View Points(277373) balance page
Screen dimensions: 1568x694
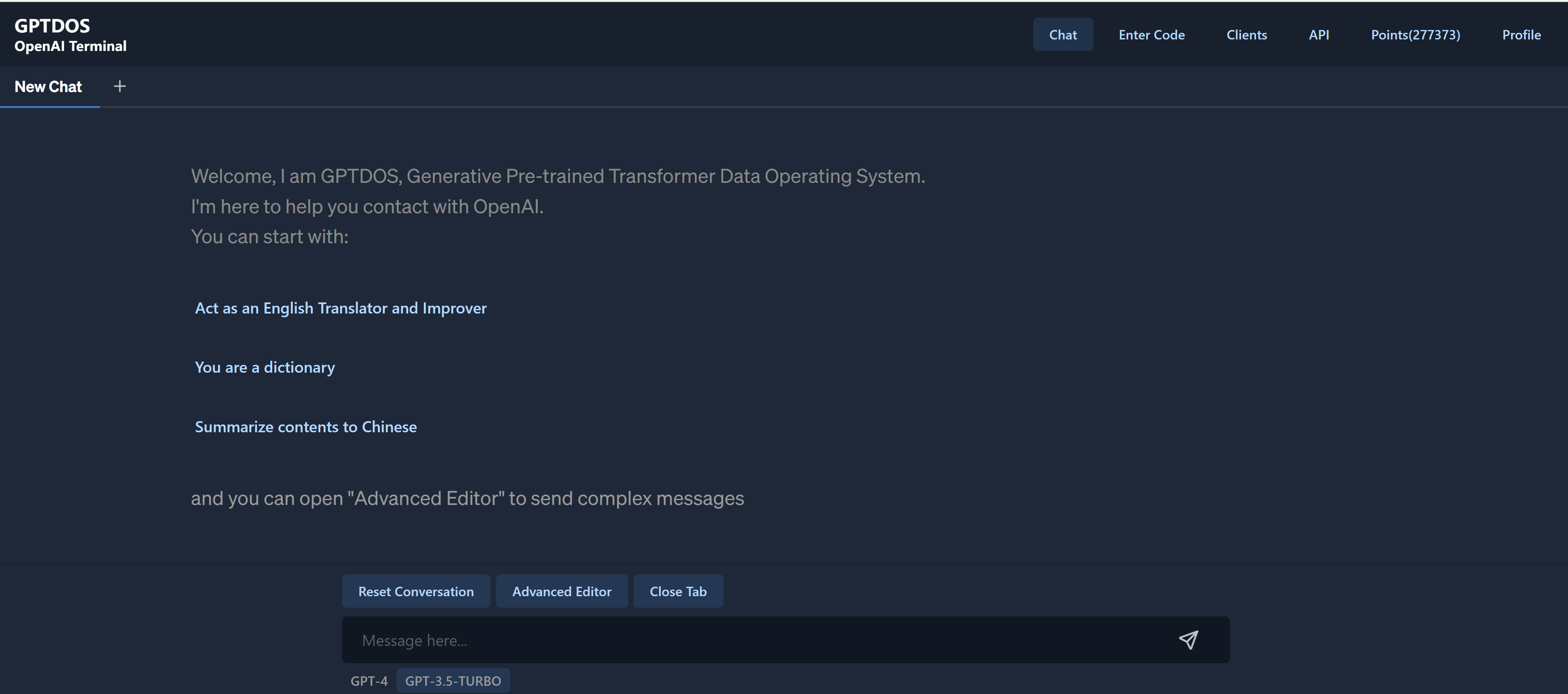pos(1415,35)
